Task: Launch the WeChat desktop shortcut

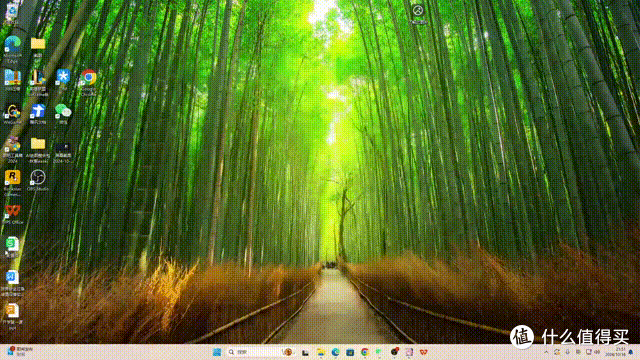Action: [x=63, y=111]
